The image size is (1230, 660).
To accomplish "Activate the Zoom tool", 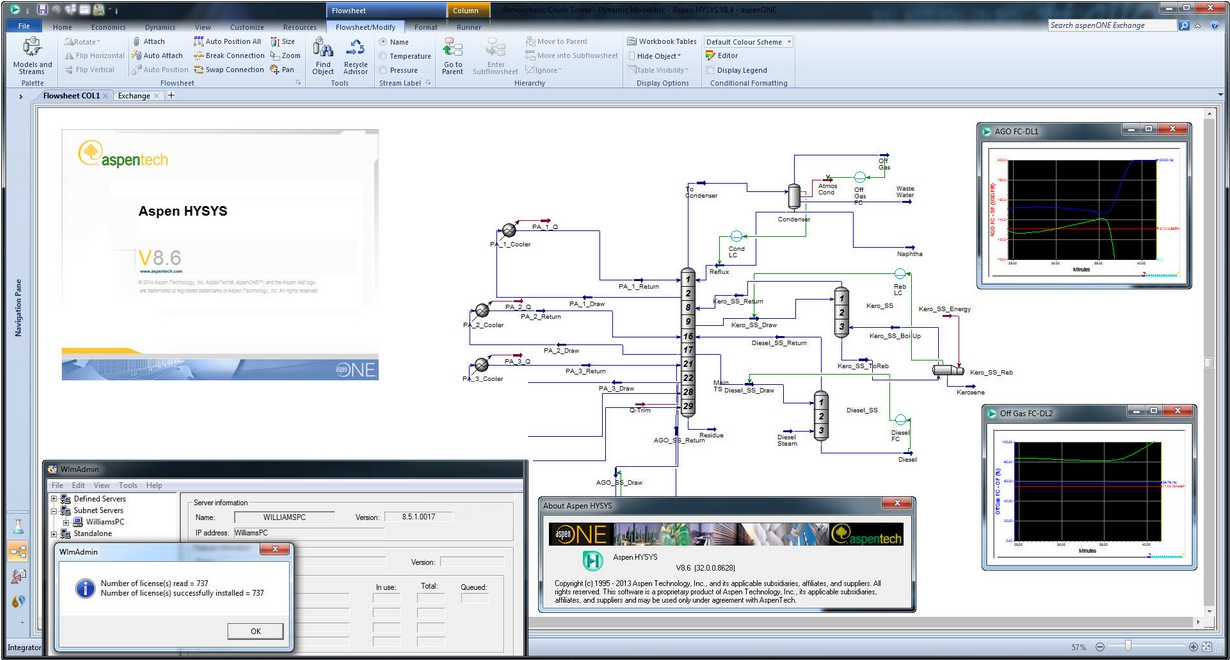I will (x=285, y=56).
